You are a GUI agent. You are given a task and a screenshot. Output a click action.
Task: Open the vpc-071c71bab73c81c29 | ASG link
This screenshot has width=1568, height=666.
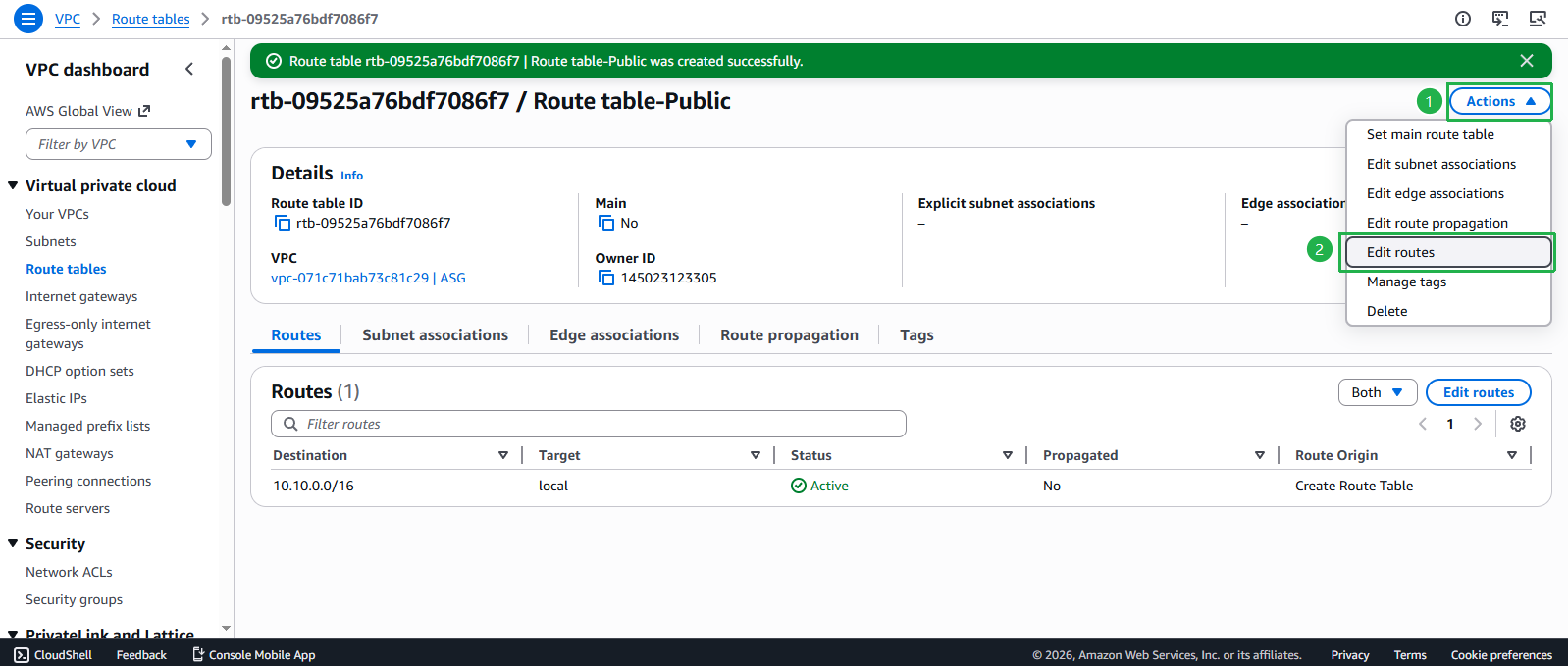tap(368, 278)
